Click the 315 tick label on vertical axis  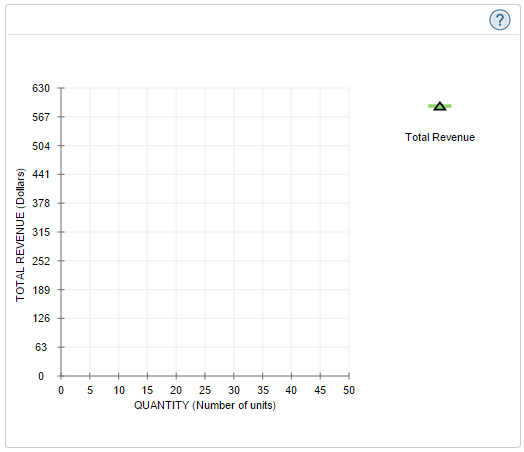click(x=41, y=232)
